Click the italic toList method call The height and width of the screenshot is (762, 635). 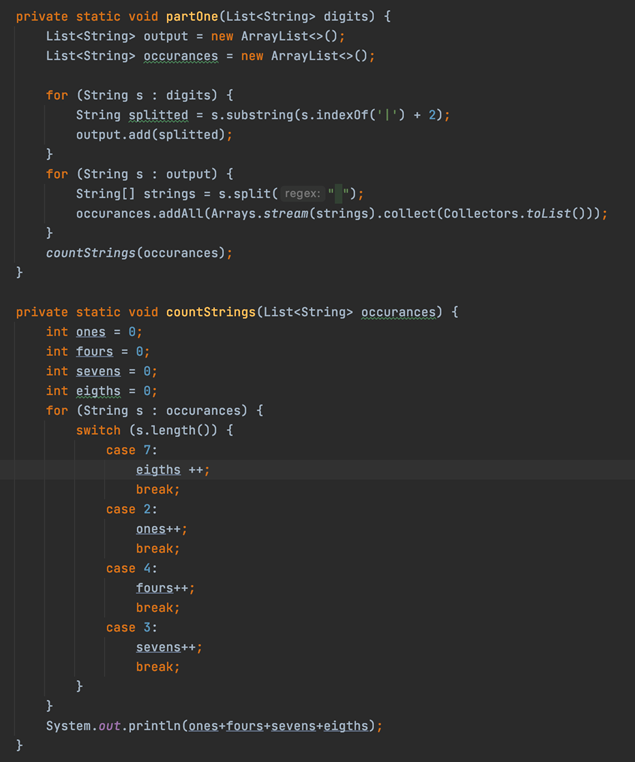[x=549, y=214]
